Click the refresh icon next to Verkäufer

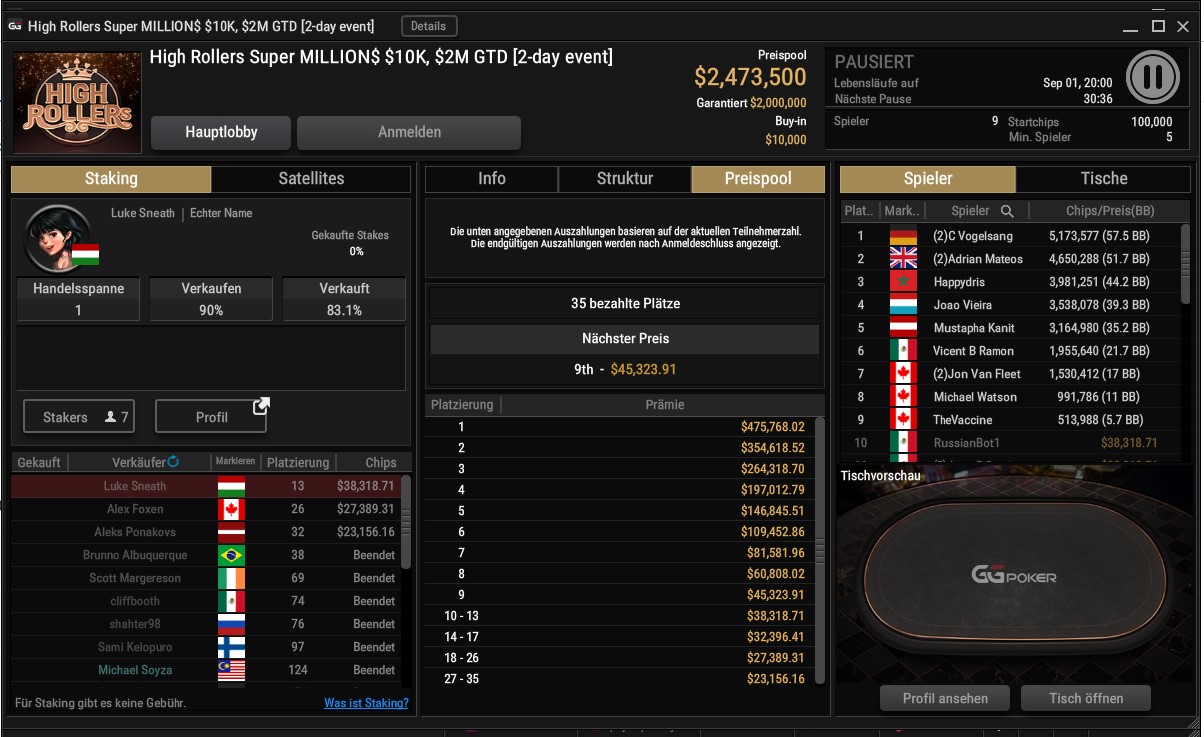tap(173, 462)
